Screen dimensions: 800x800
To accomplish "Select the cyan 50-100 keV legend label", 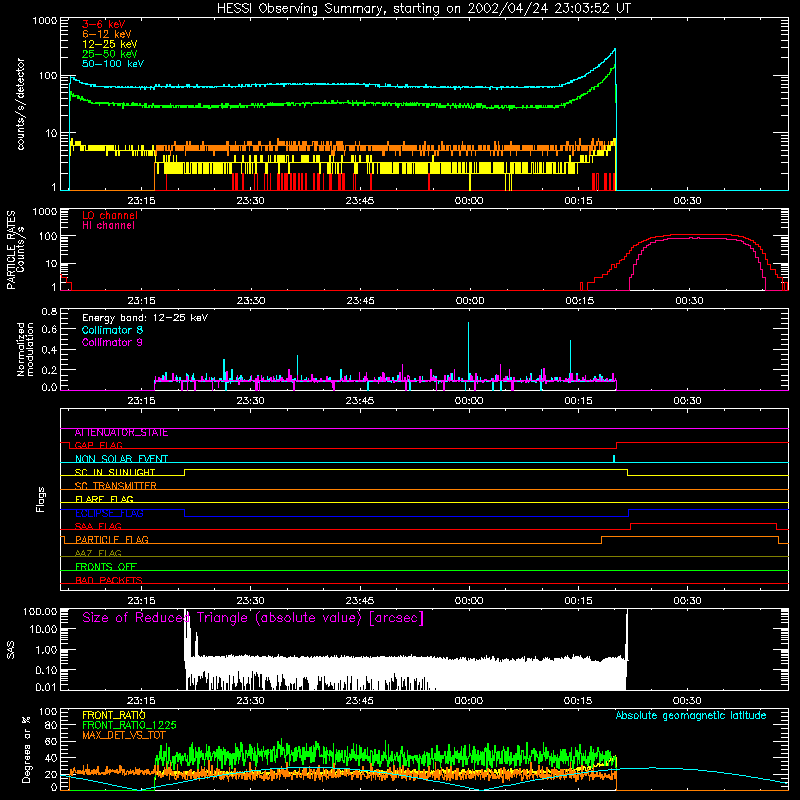I will coord(113,64).
